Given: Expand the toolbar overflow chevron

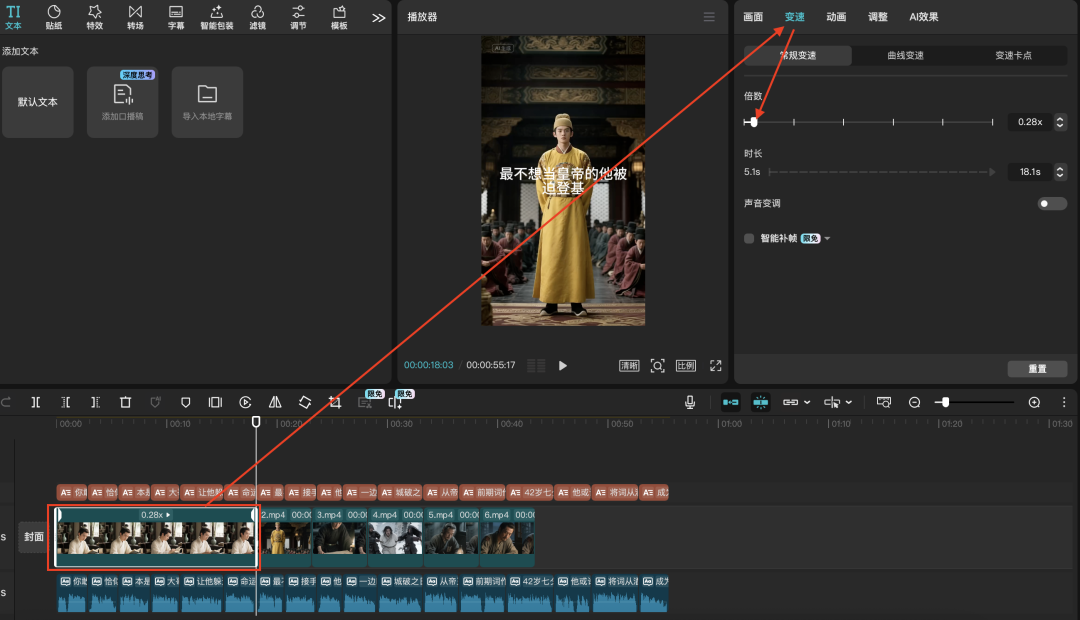Looking at the screenshot, I should [378, 17].
